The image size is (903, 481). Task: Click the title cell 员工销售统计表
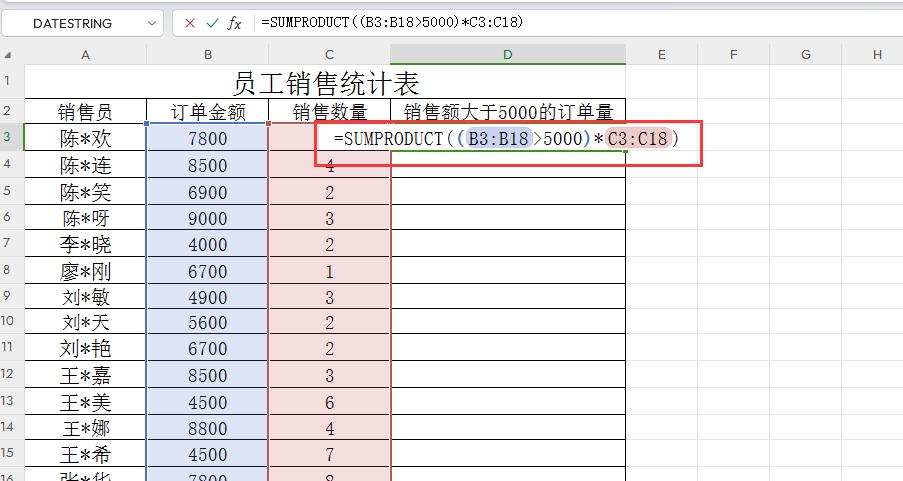(325, 82)
